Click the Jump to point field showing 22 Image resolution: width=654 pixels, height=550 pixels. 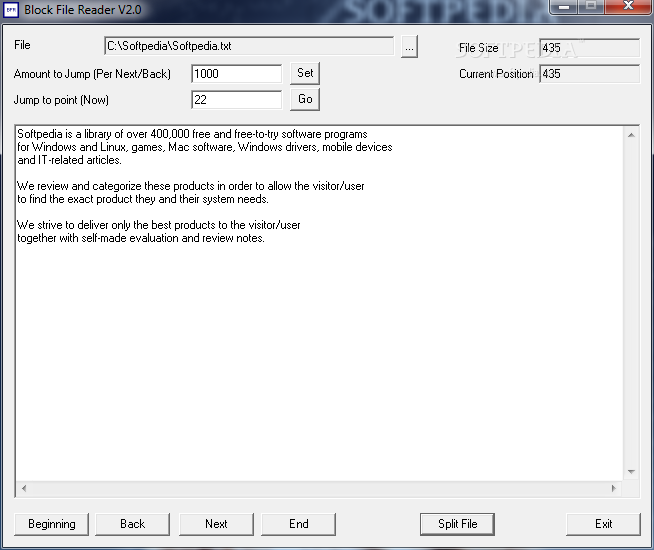236,100
